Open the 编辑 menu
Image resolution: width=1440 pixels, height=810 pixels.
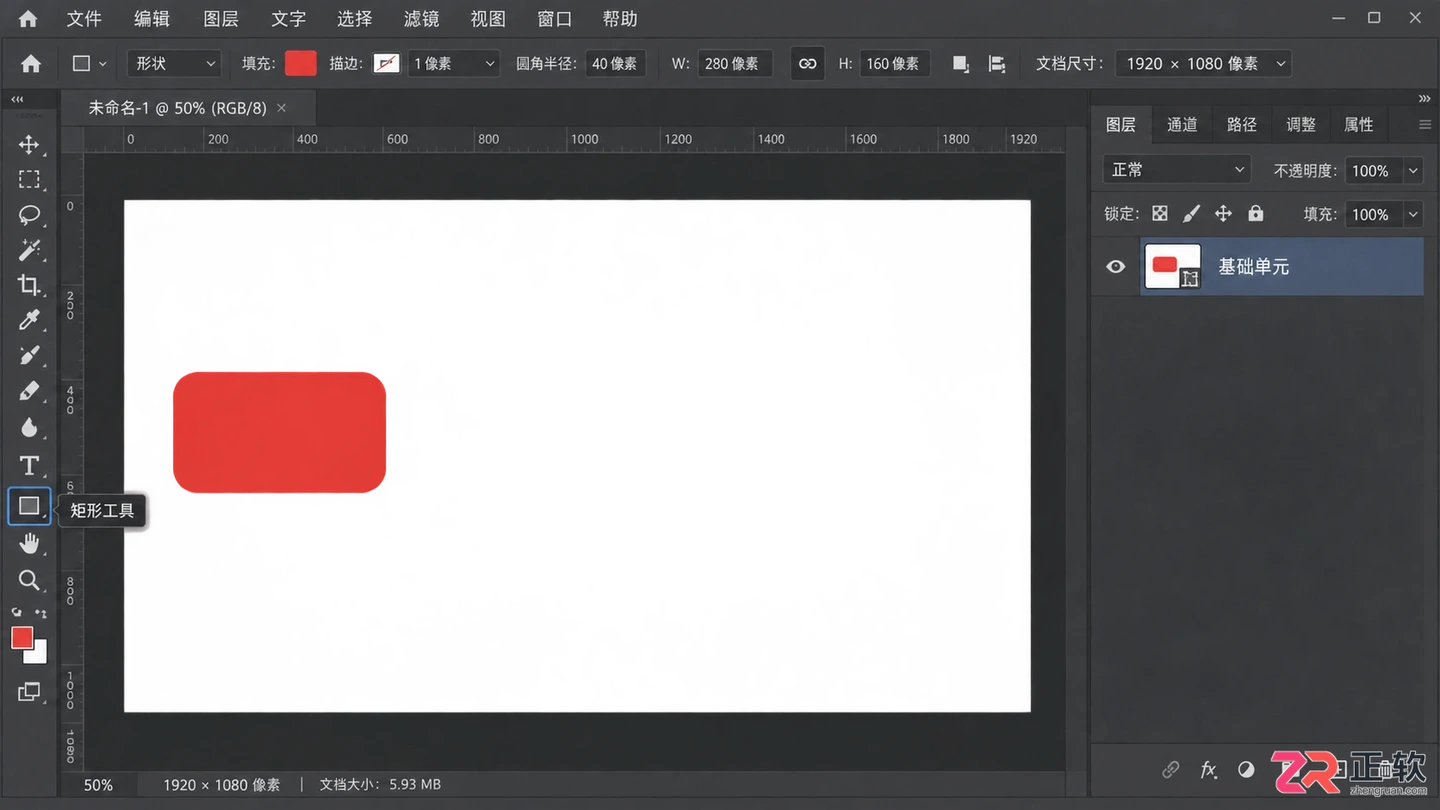[x=152, y=19]
